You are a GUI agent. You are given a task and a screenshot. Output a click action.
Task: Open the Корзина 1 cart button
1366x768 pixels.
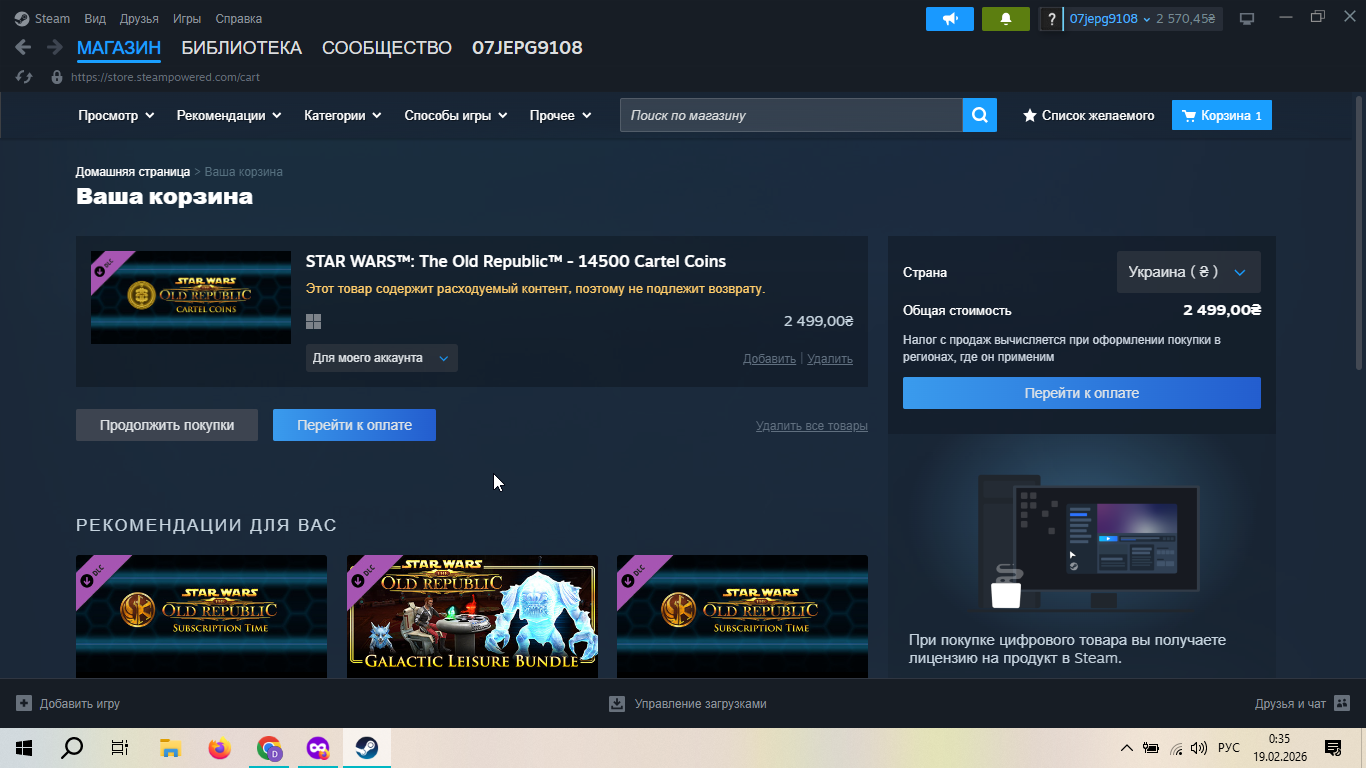pyautogui.click(x=1222, y=115)
